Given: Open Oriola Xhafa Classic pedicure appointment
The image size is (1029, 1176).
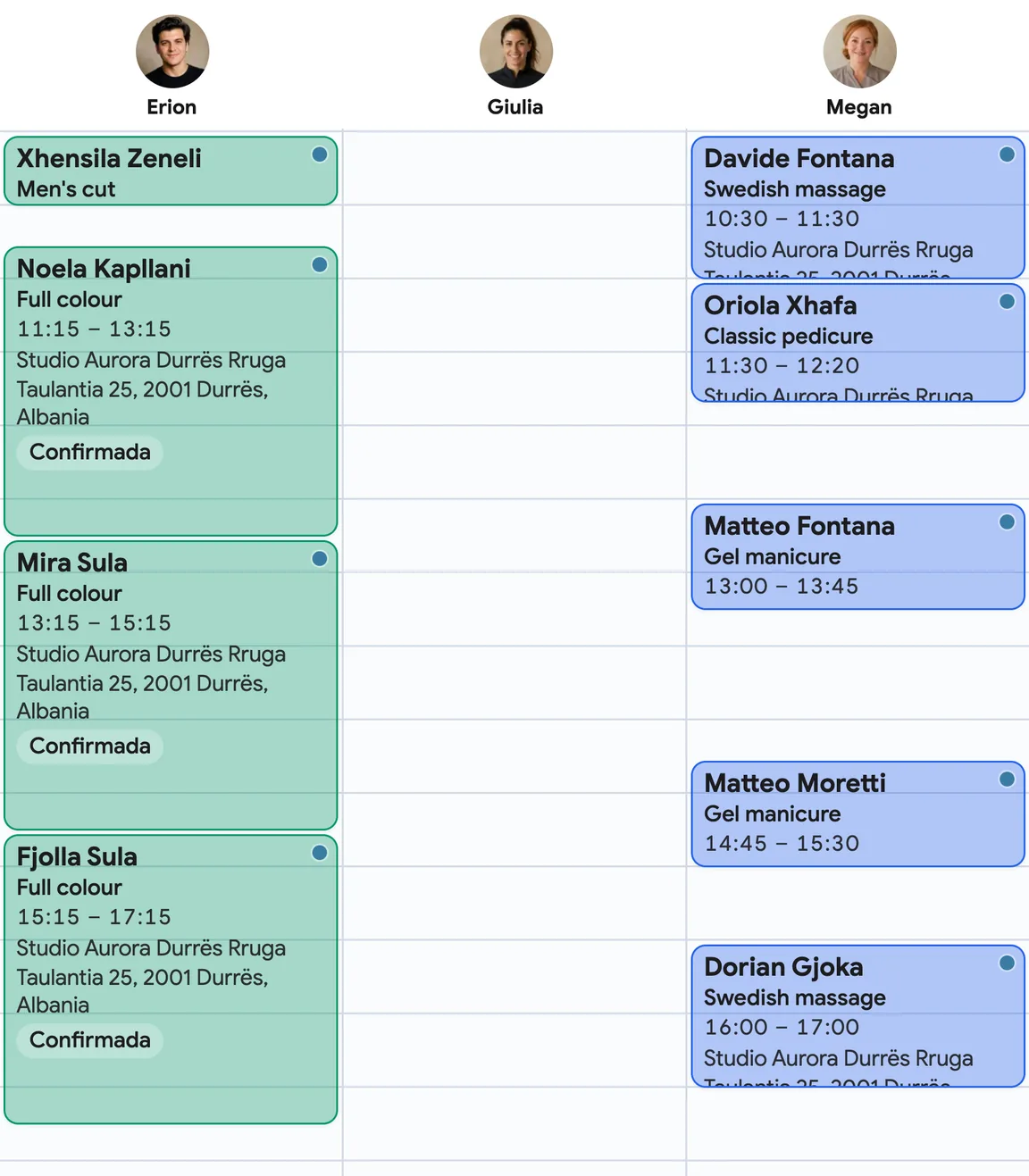Looking at the screenshot, I should (858, 343).
